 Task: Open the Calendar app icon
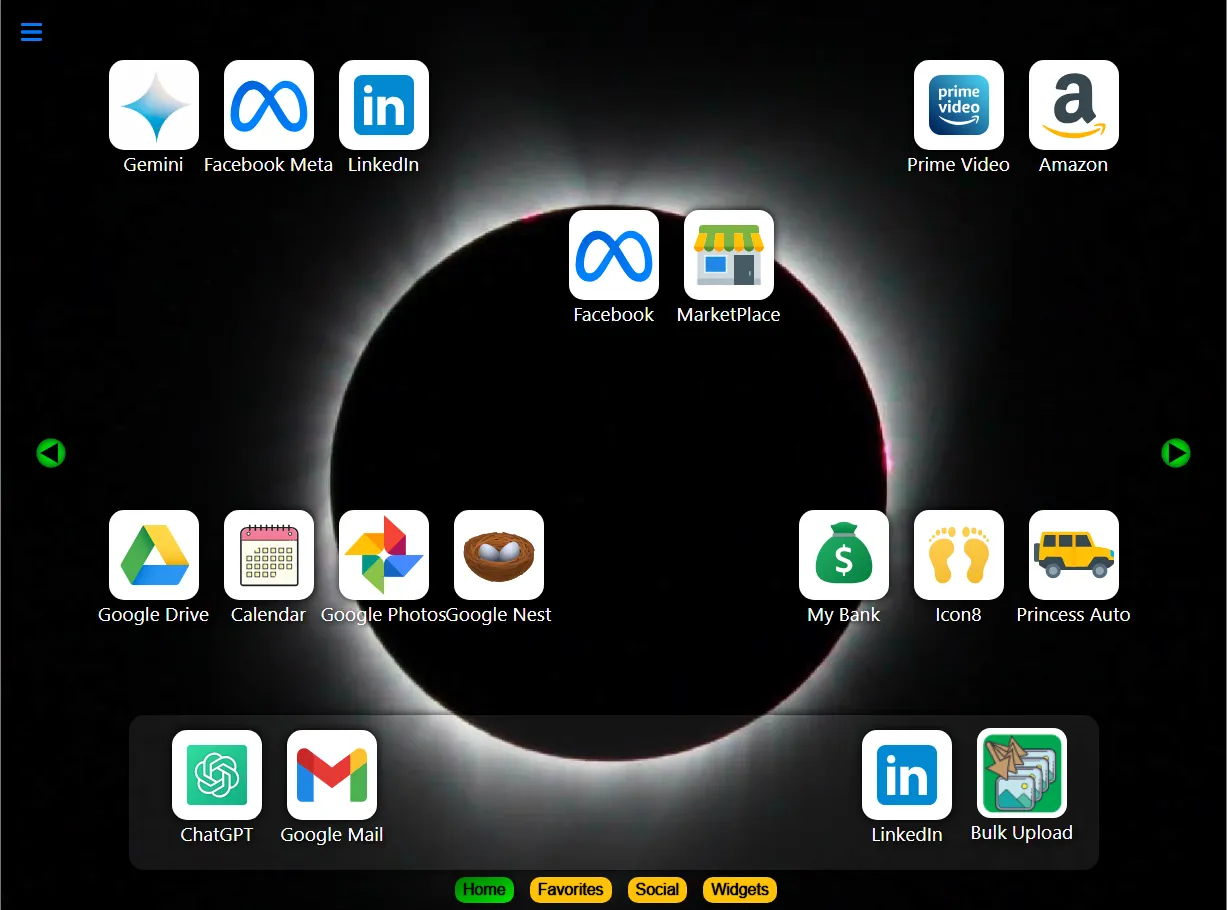pos(269,555)
